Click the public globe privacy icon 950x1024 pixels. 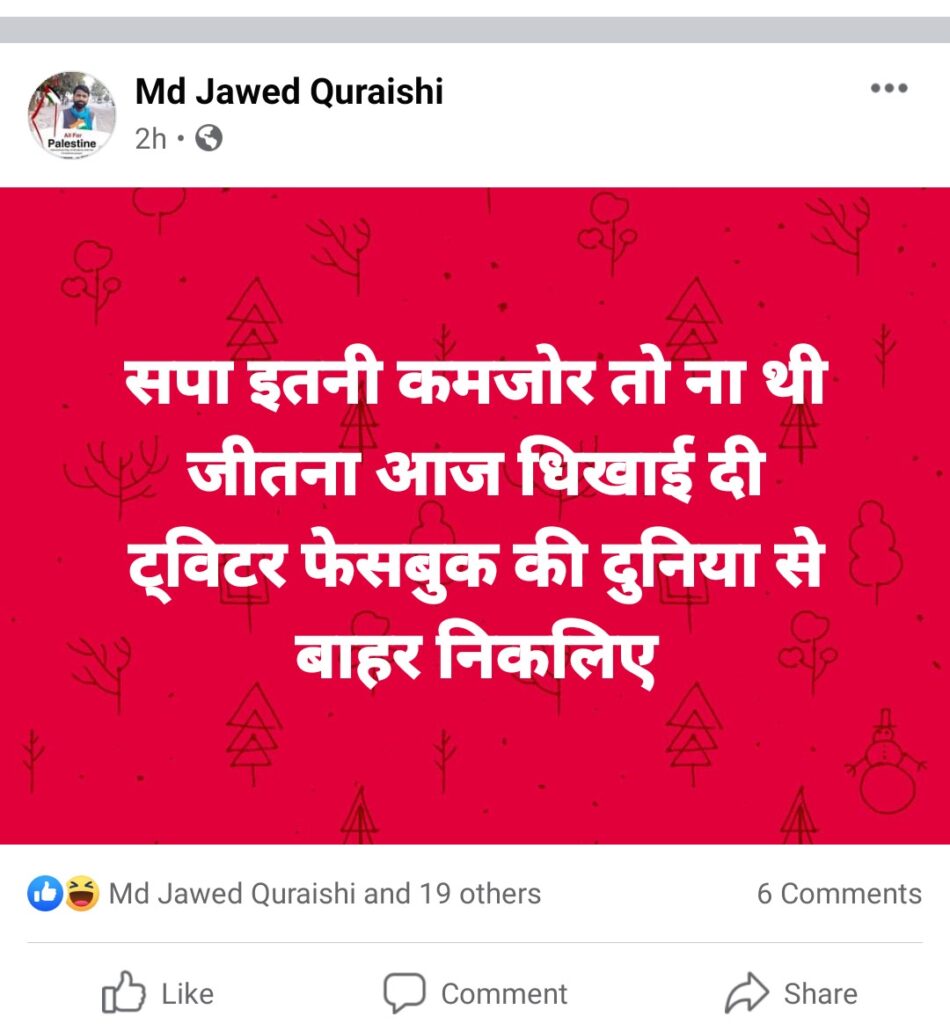click(x=209, y=138)
